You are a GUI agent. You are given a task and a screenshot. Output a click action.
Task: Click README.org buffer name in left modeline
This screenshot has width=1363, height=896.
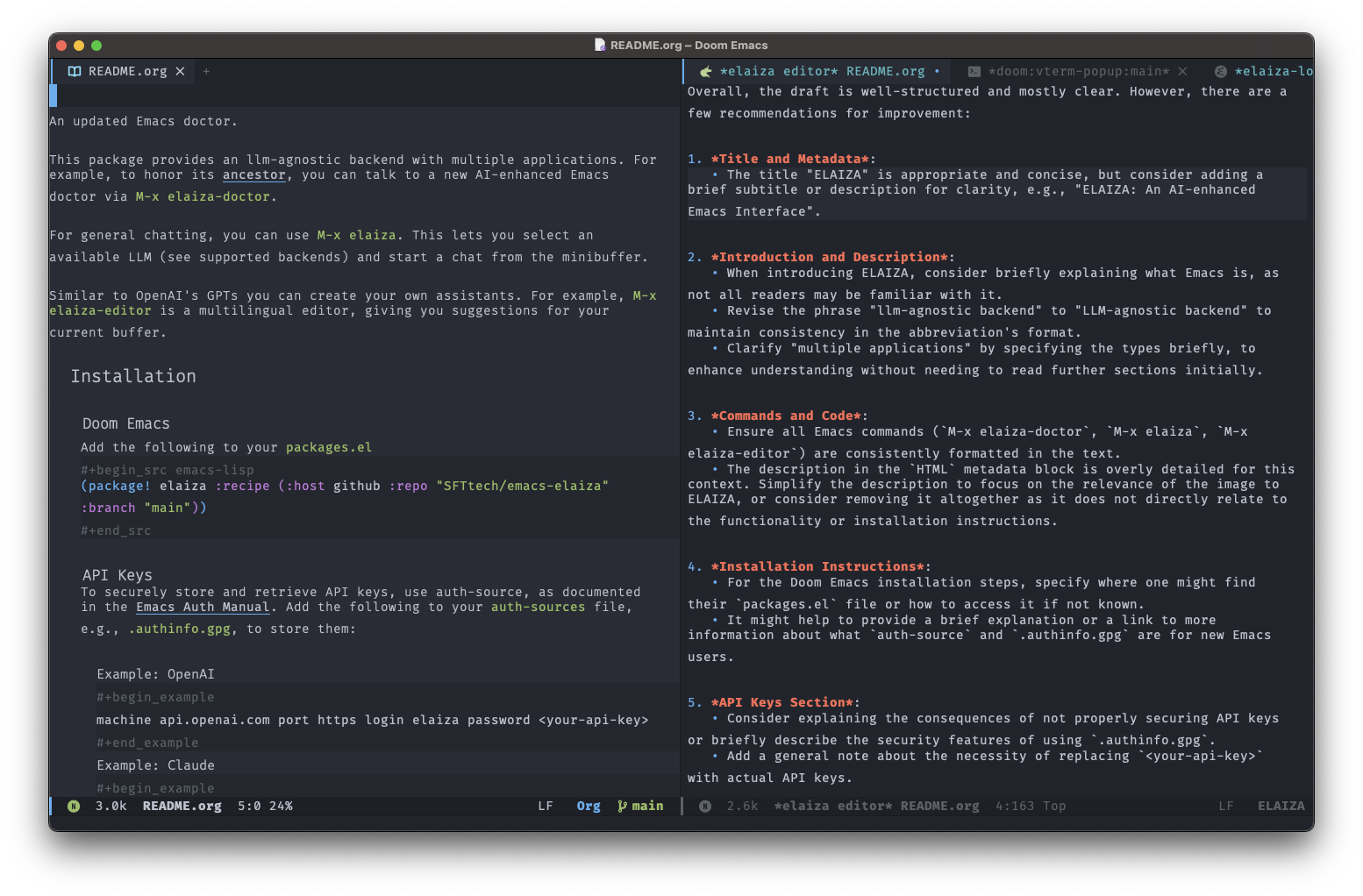tap(182, 806)
